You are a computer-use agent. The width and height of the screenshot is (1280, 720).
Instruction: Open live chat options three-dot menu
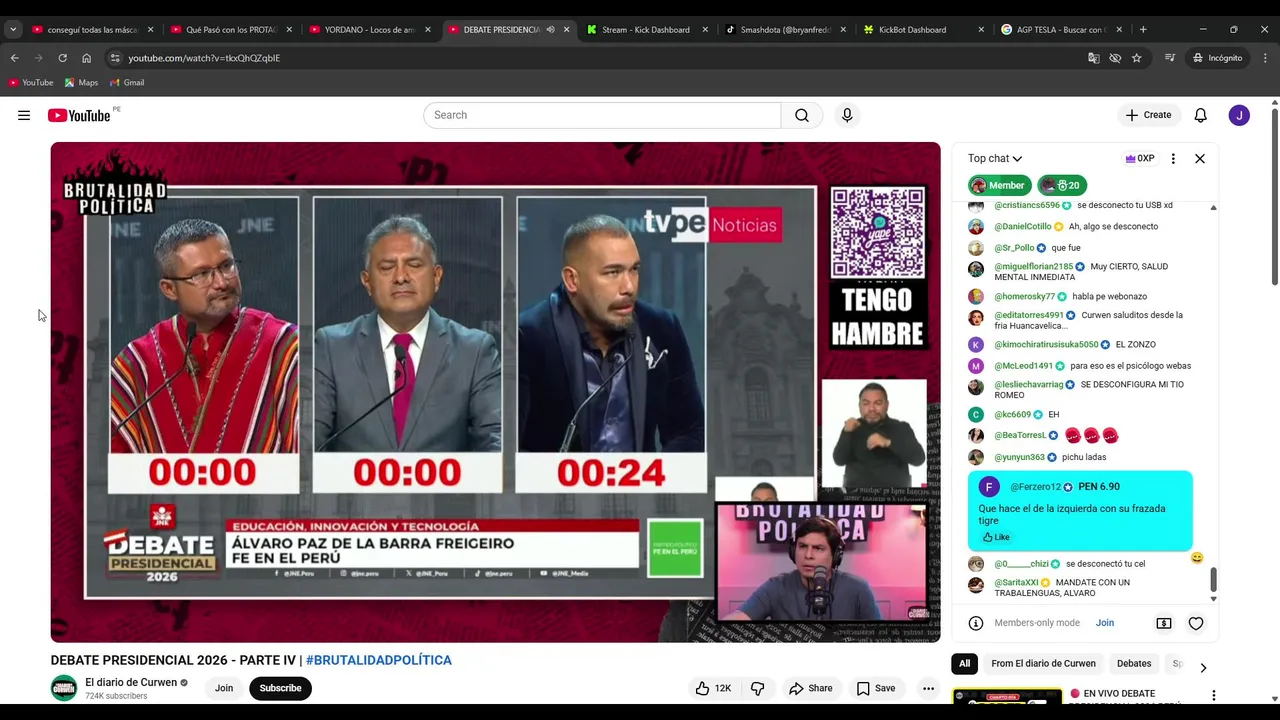click(1173, 158)
